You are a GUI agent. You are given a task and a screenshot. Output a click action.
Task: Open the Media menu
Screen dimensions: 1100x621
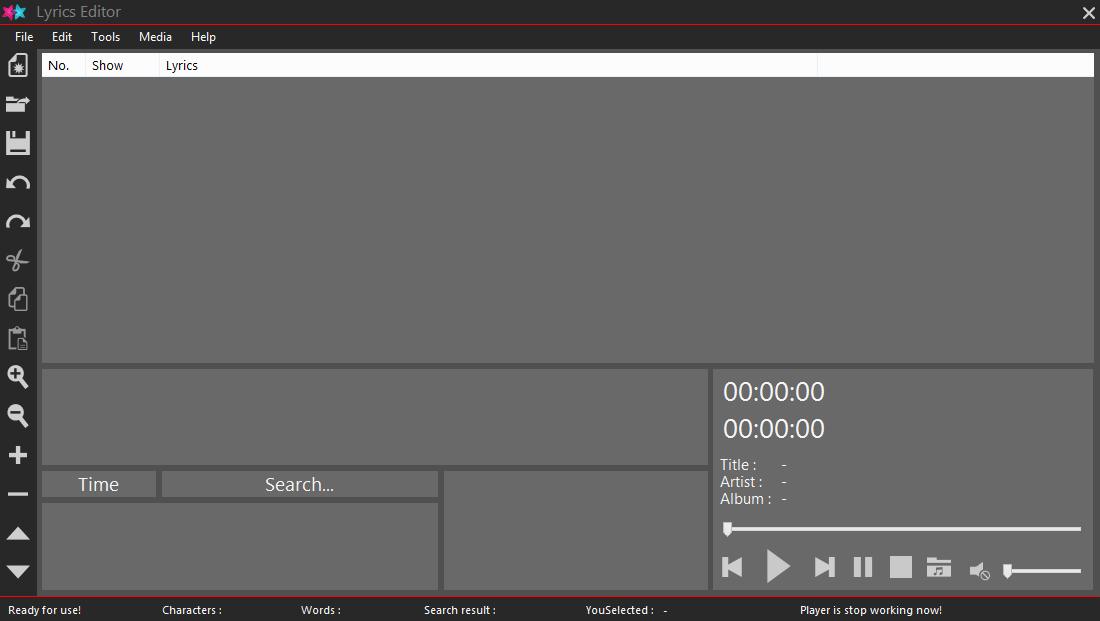(x=155, y=37)
